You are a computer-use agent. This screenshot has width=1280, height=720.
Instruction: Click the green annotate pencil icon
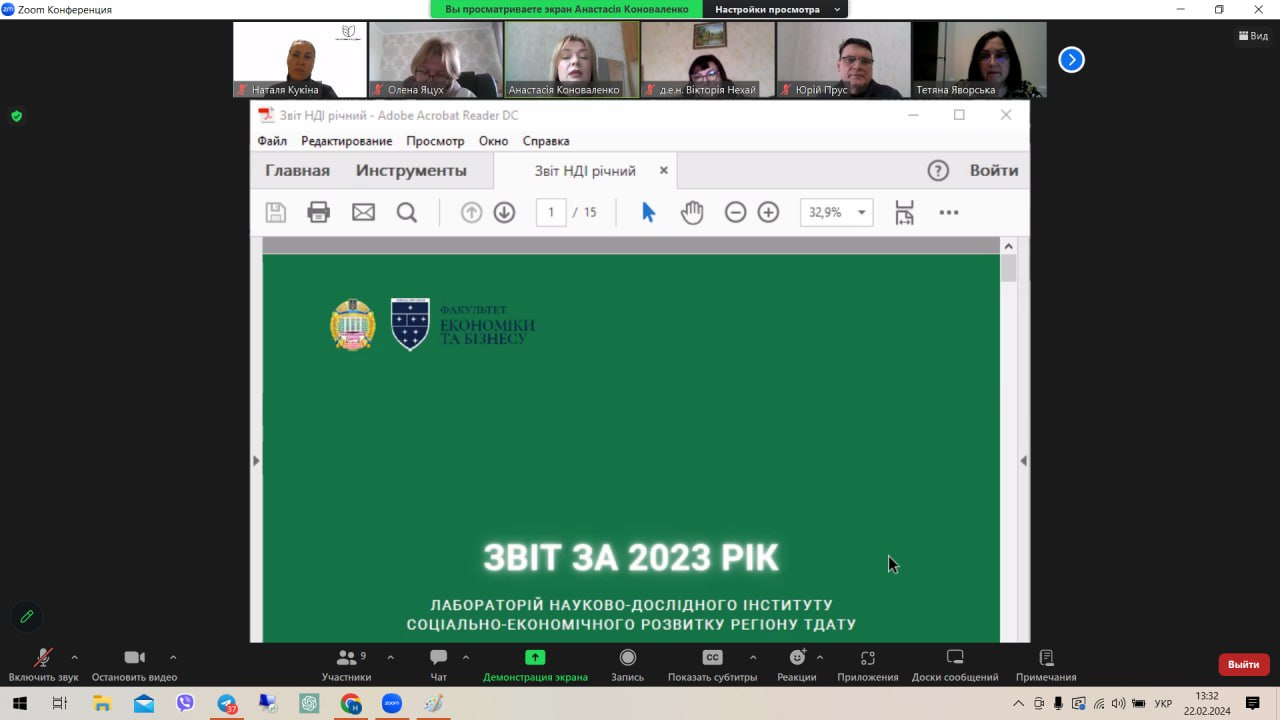point(27,616)
